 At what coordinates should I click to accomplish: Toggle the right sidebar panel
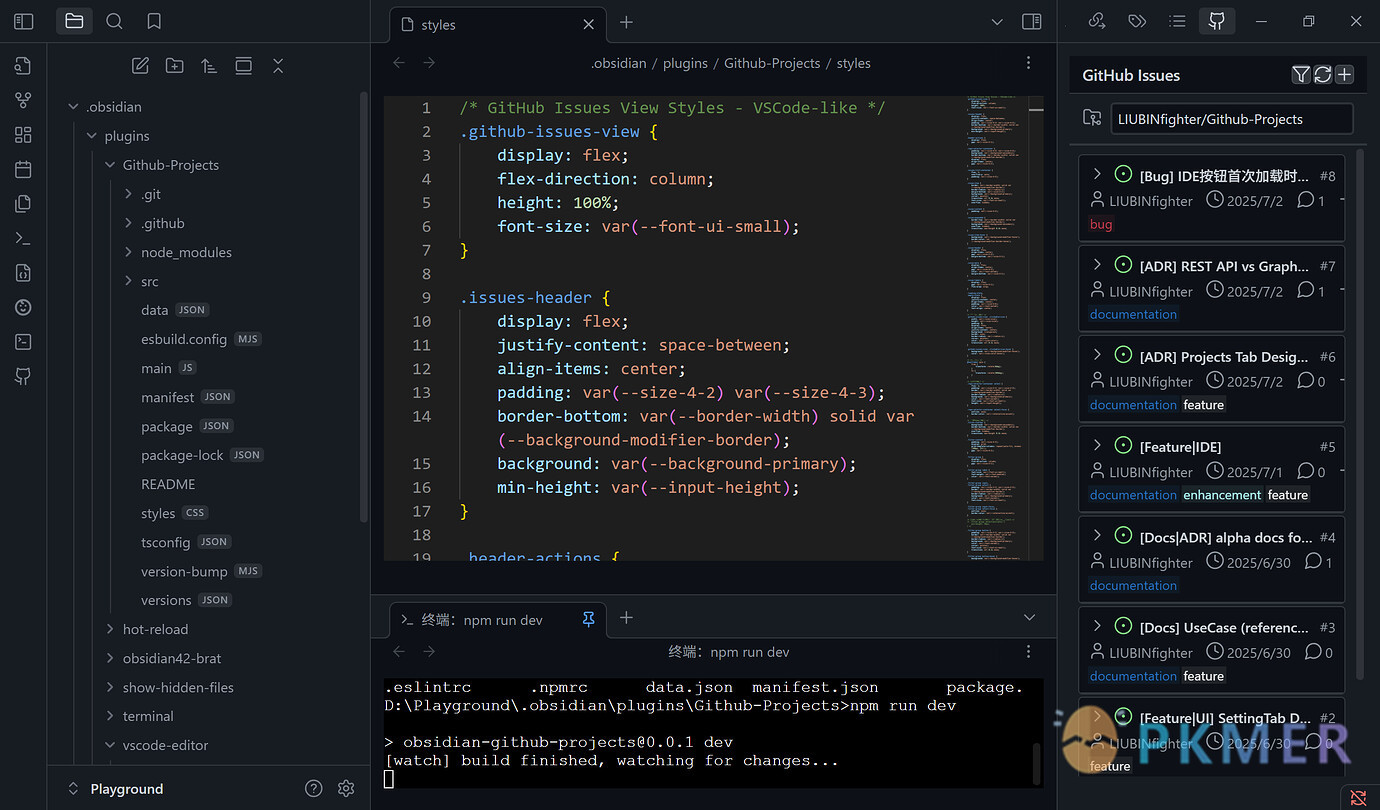coord(1031,22)
